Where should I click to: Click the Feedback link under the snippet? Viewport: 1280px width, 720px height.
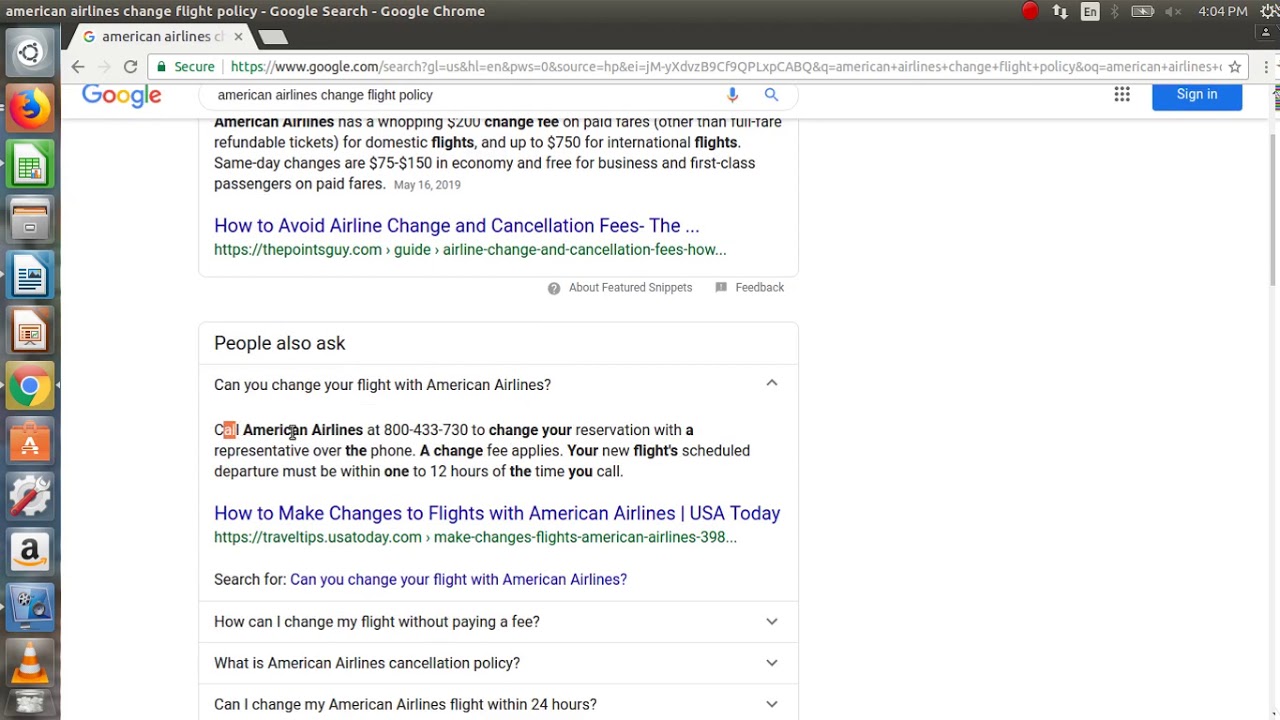759,288
